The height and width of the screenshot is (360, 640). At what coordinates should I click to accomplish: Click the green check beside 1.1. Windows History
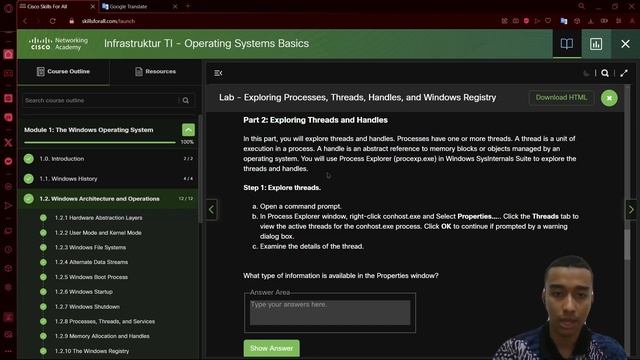(x=29, y=179)
